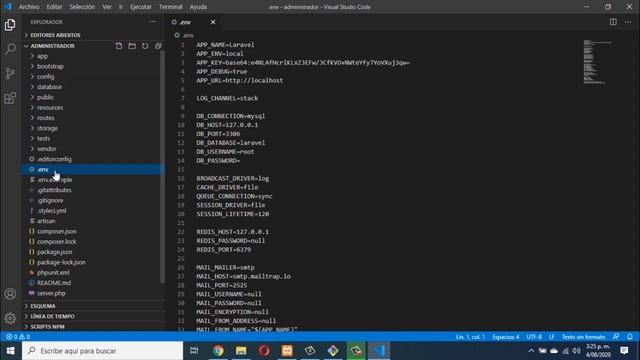Open Task View on the taskbar
Viewport: 640px width, 360px height.
194,351
